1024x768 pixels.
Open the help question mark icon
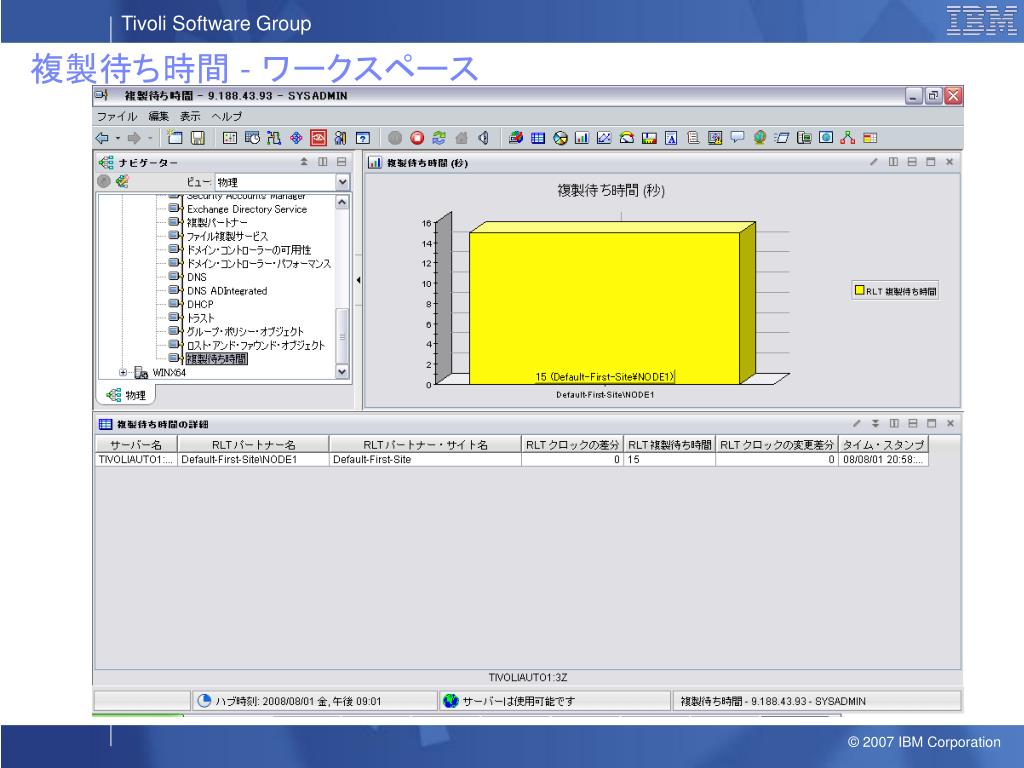coord(363,138)
